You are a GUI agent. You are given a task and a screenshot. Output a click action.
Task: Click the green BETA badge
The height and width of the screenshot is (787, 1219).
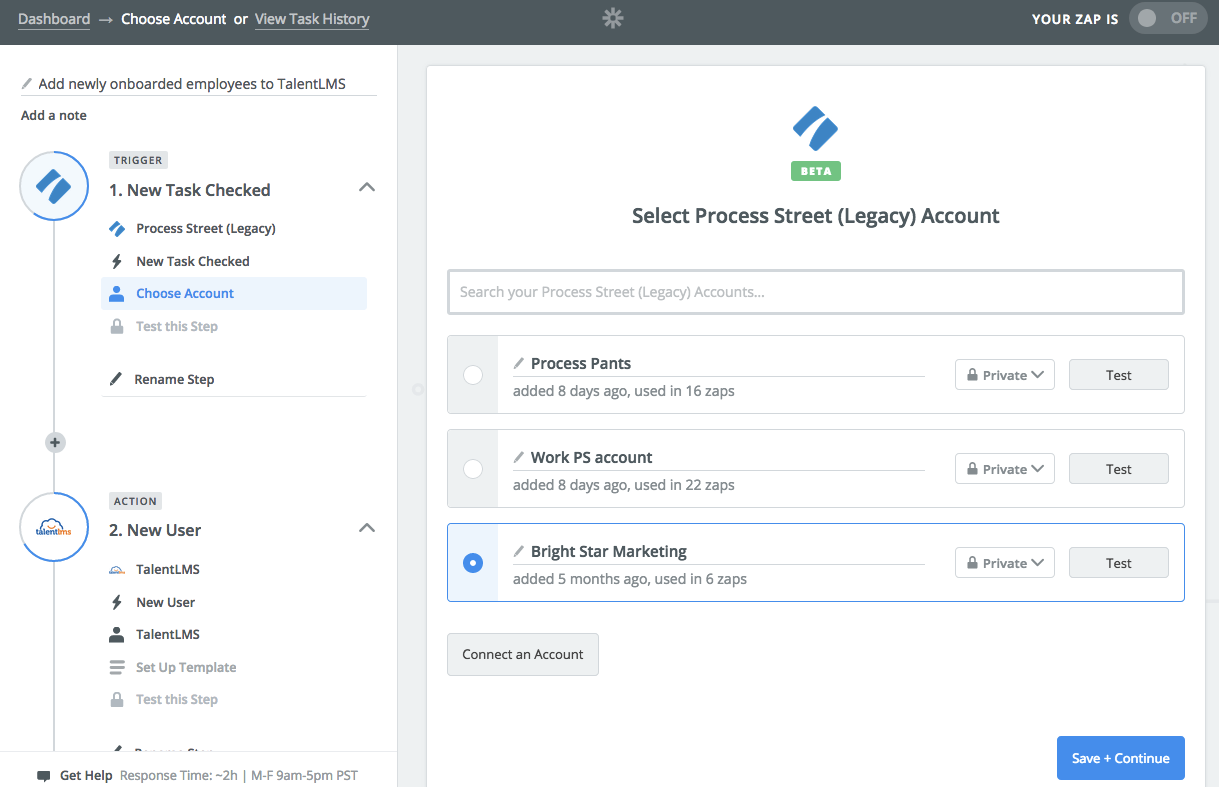coord(816,171)
